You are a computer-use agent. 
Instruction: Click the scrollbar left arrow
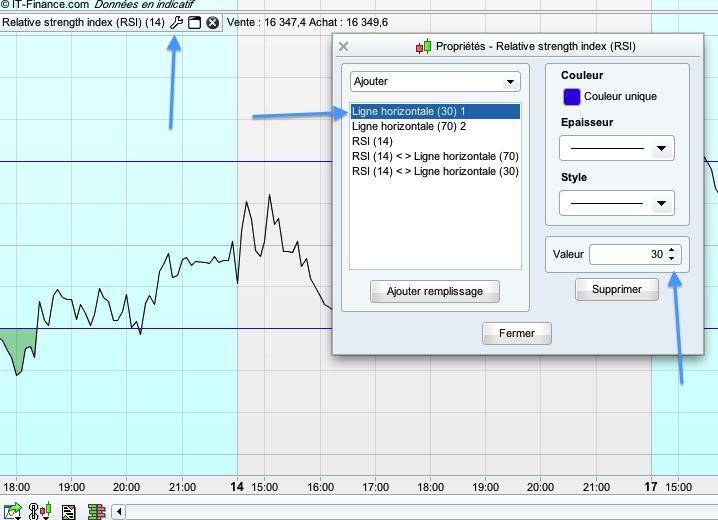point(119,512)
